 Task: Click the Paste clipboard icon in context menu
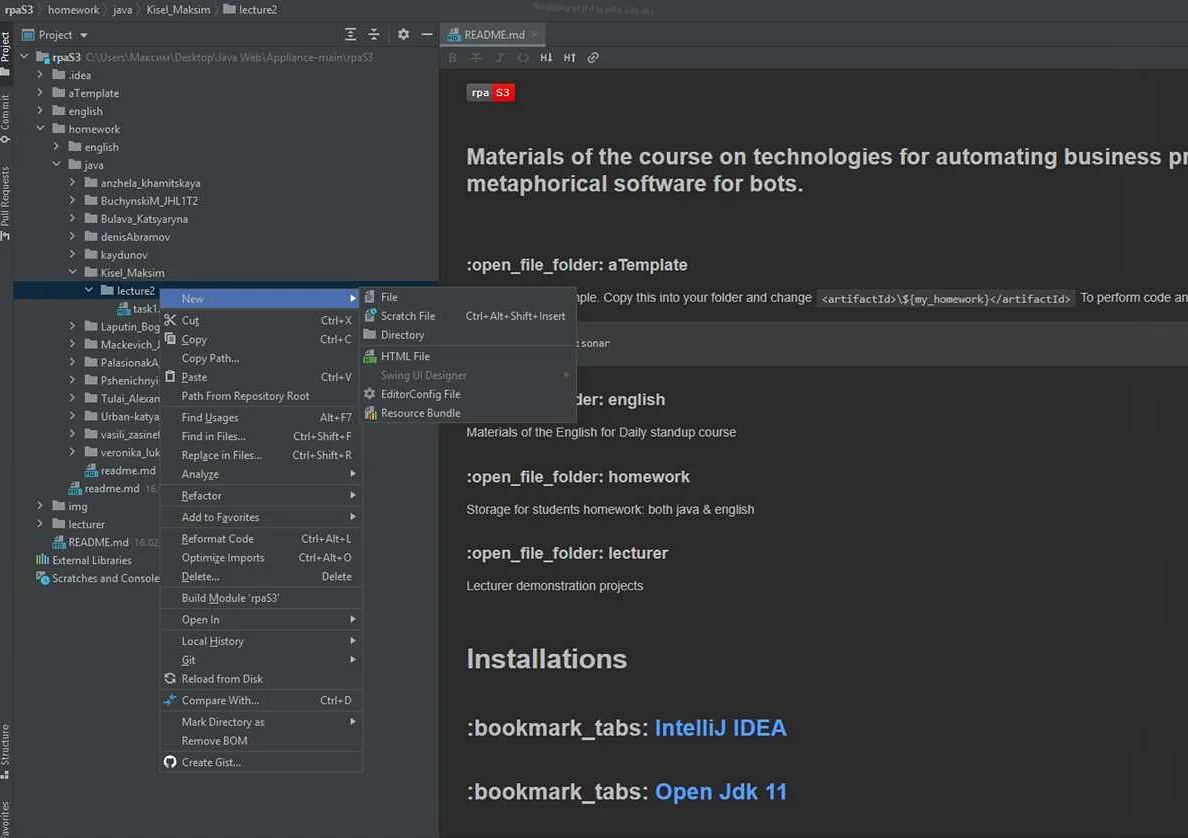pyautogui.click(x=170, y=377)
